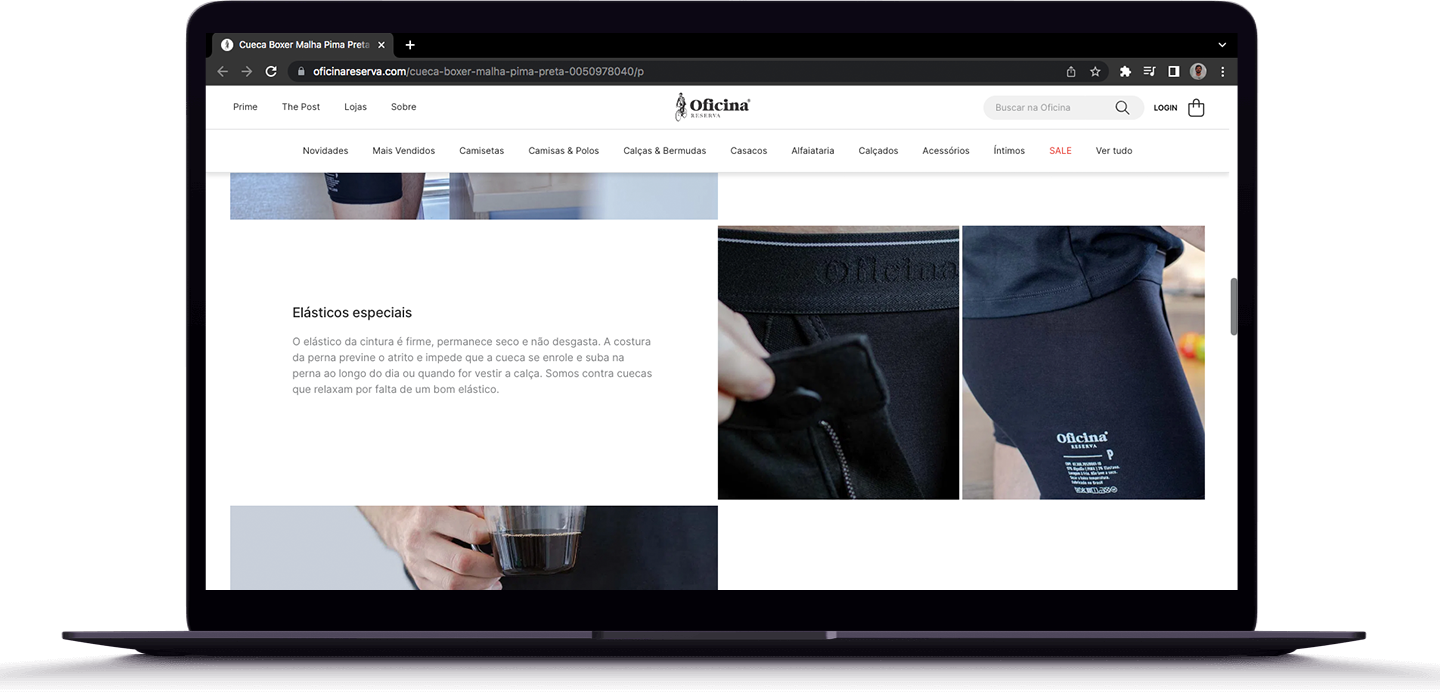Click the waistband elastic close-up photo
Viewport: 1440px width, 695px height.
[x=838, y=362]
